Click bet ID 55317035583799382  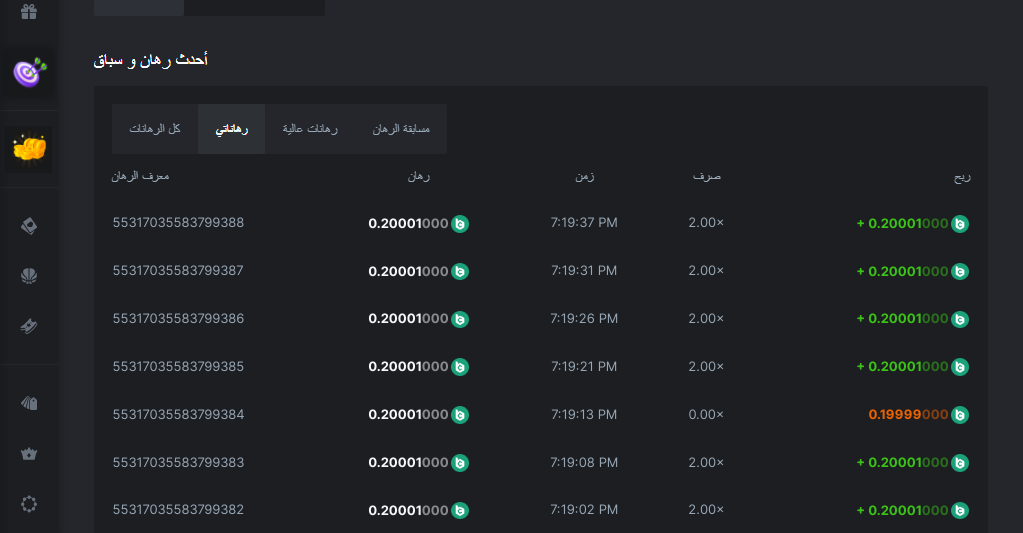pos(178,510)
